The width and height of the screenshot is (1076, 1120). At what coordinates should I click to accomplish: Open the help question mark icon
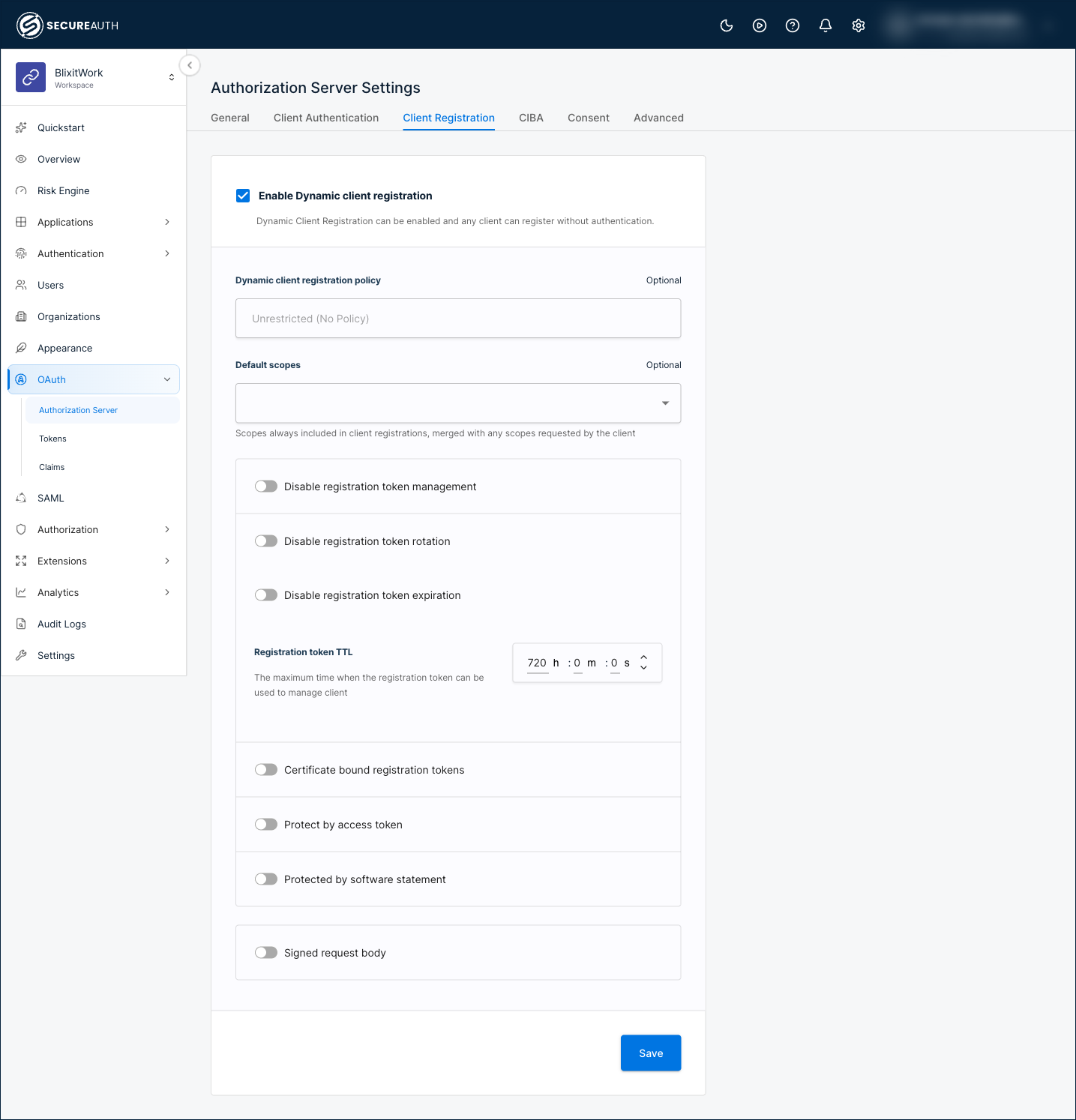[793, 25]
